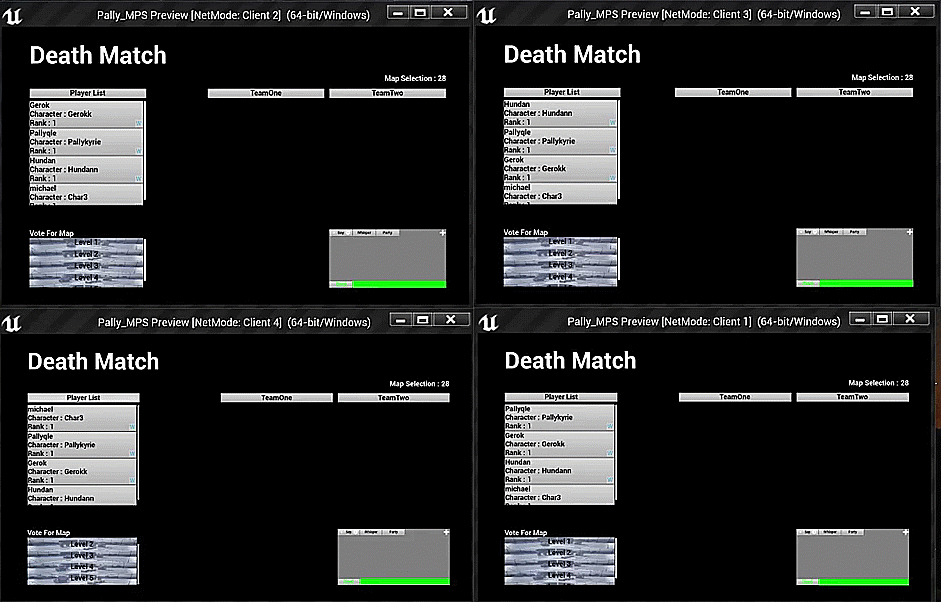Vote for Level 2 in Client 4
Image resolution: width=941 pixels, height=602 pixels.
82,544
